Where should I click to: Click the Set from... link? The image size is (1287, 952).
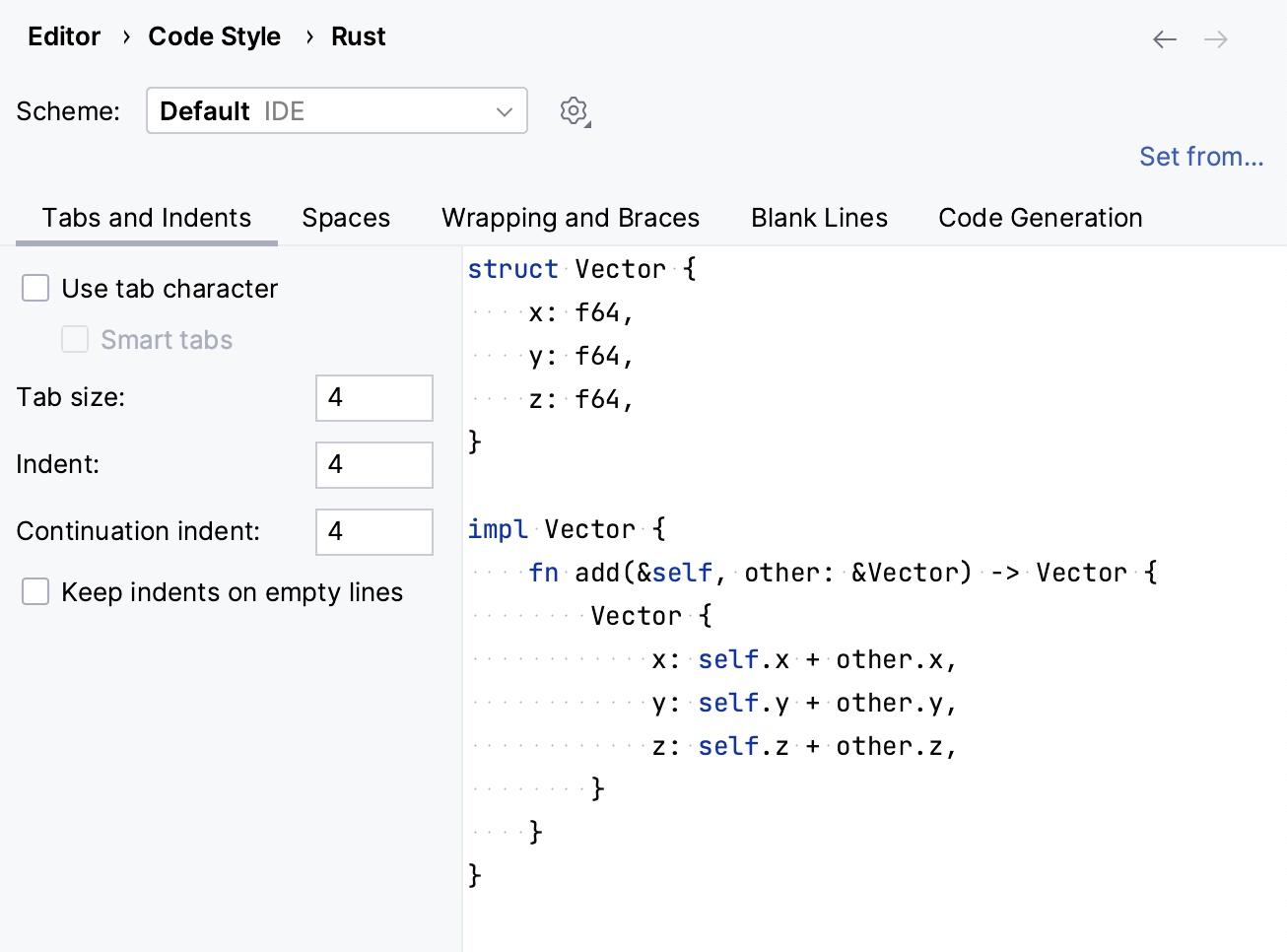(x=1201, y=156)
